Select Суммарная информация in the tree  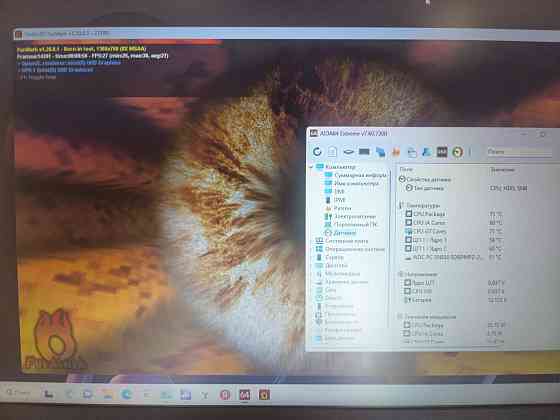(360, 175)
